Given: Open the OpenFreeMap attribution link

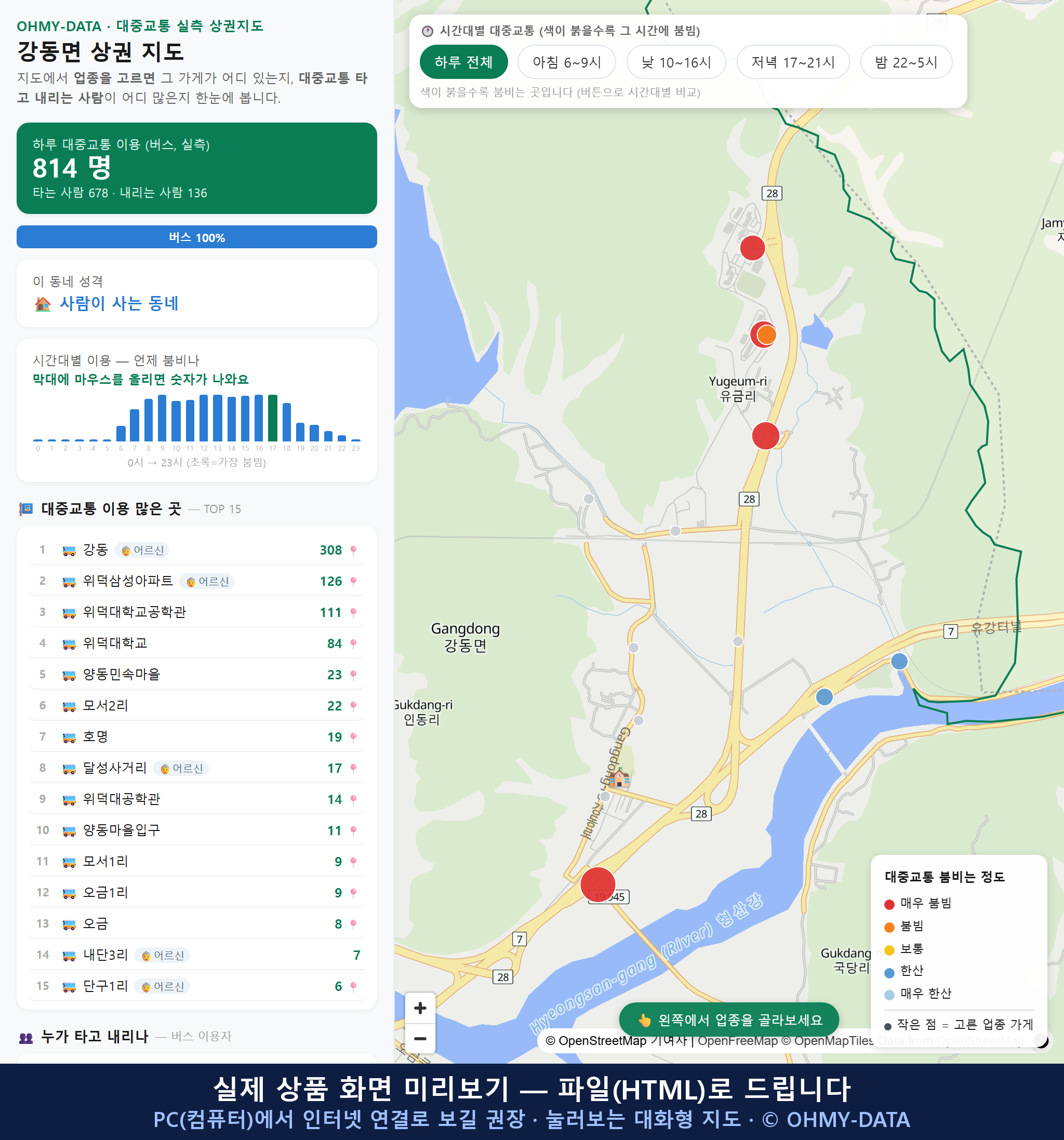Looking at the screenshot, I should [x=737, y=1040].
